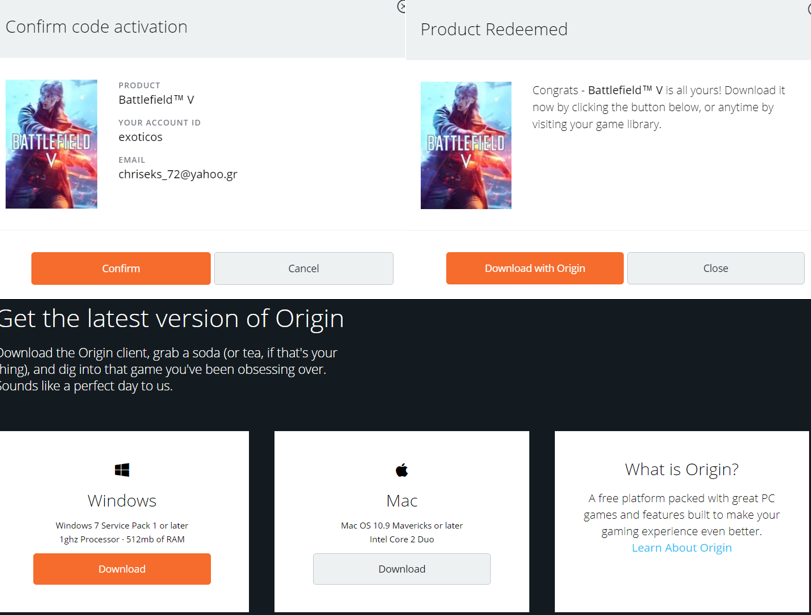
Task: Click the Congrats message text
Action: coord(658,107)
